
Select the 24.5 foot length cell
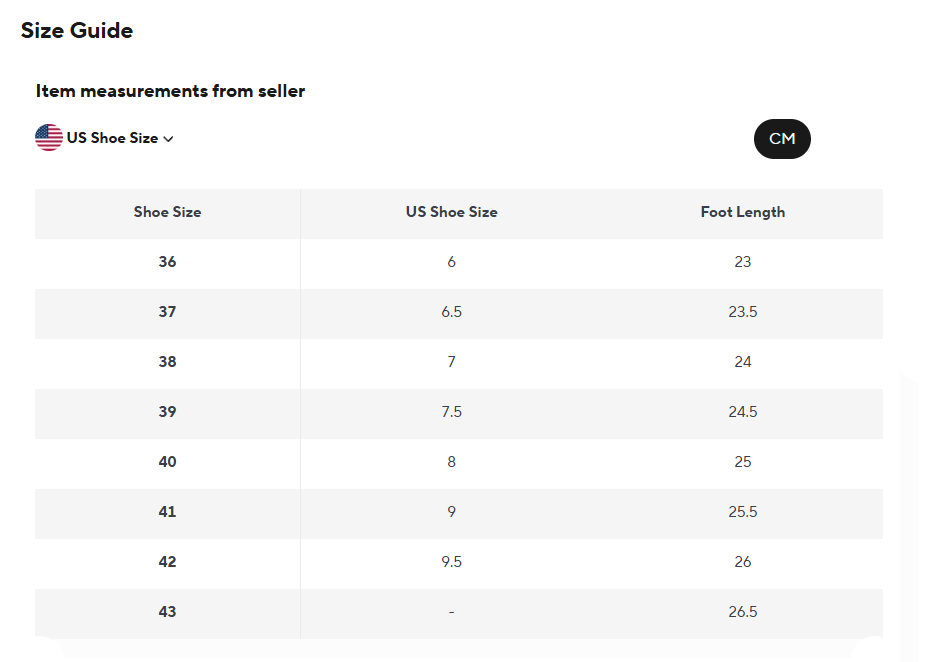pyautogui.click(x=743, y=412)
